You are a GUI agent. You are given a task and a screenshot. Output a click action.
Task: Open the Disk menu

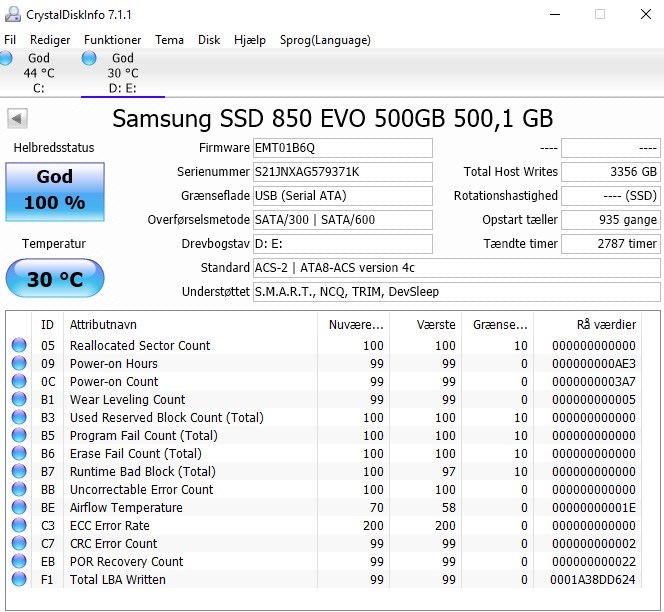(209, 40)
